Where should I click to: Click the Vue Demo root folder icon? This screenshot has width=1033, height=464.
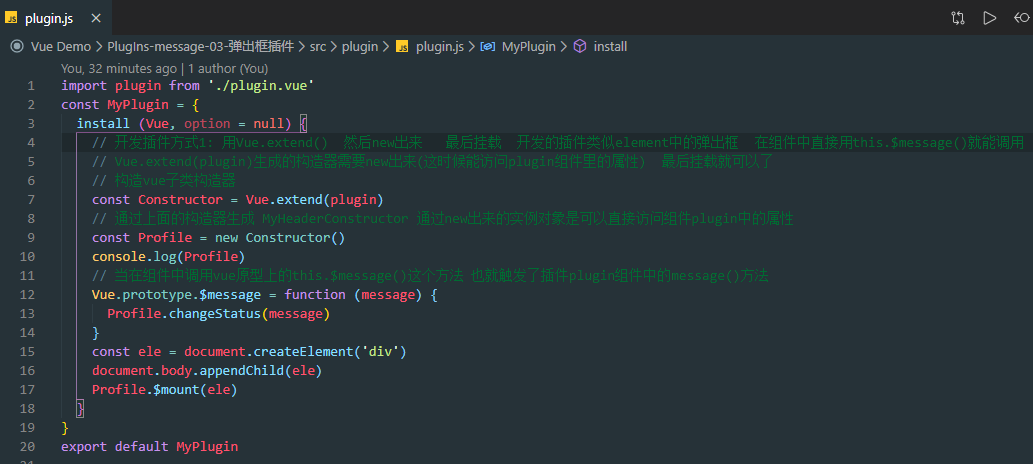tap(17, 46)
